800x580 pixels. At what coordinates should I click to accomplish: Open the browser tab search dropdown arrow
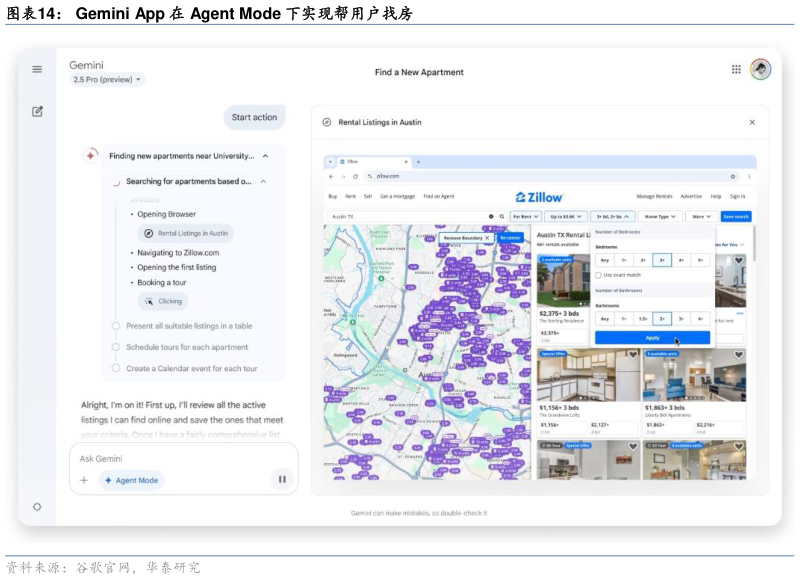[330, 162]
